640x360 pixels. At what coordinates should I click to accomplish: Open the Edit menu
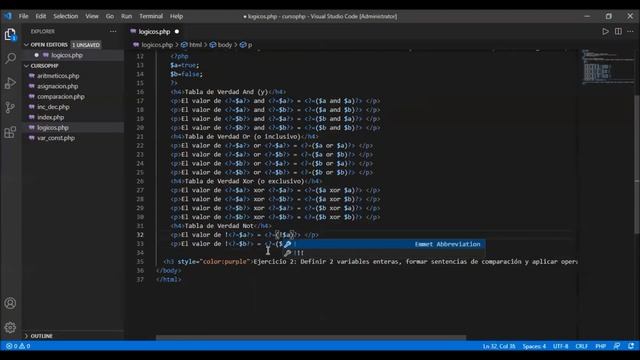point(41,16)
